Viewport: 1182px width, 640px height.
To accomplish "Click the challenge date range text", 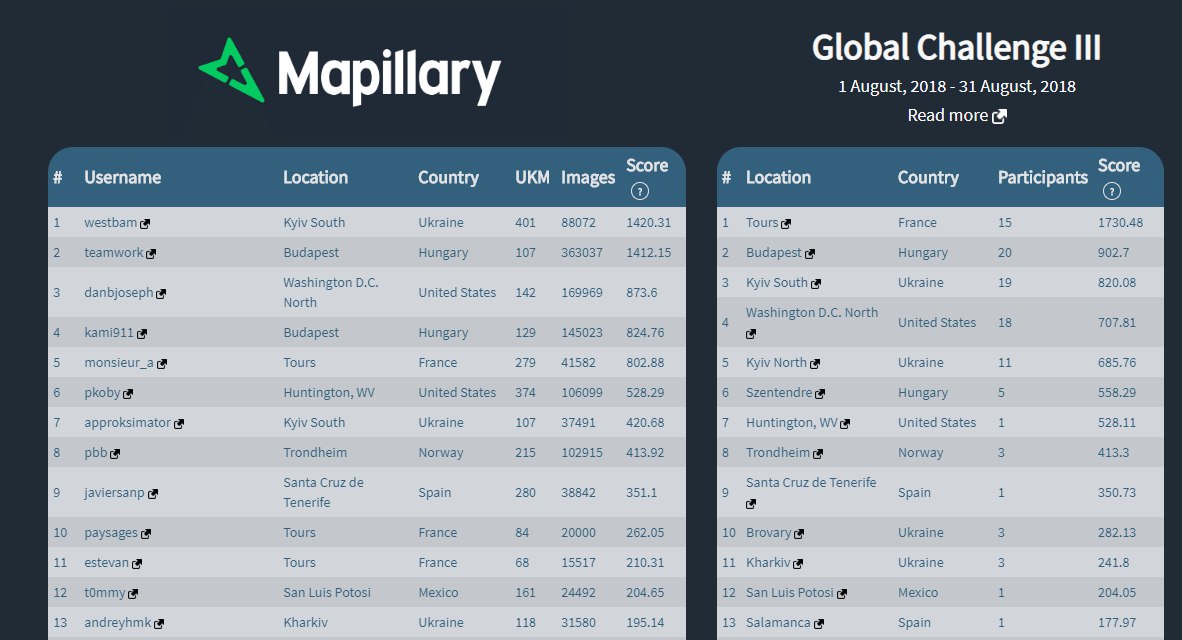I will click(957, 86).
